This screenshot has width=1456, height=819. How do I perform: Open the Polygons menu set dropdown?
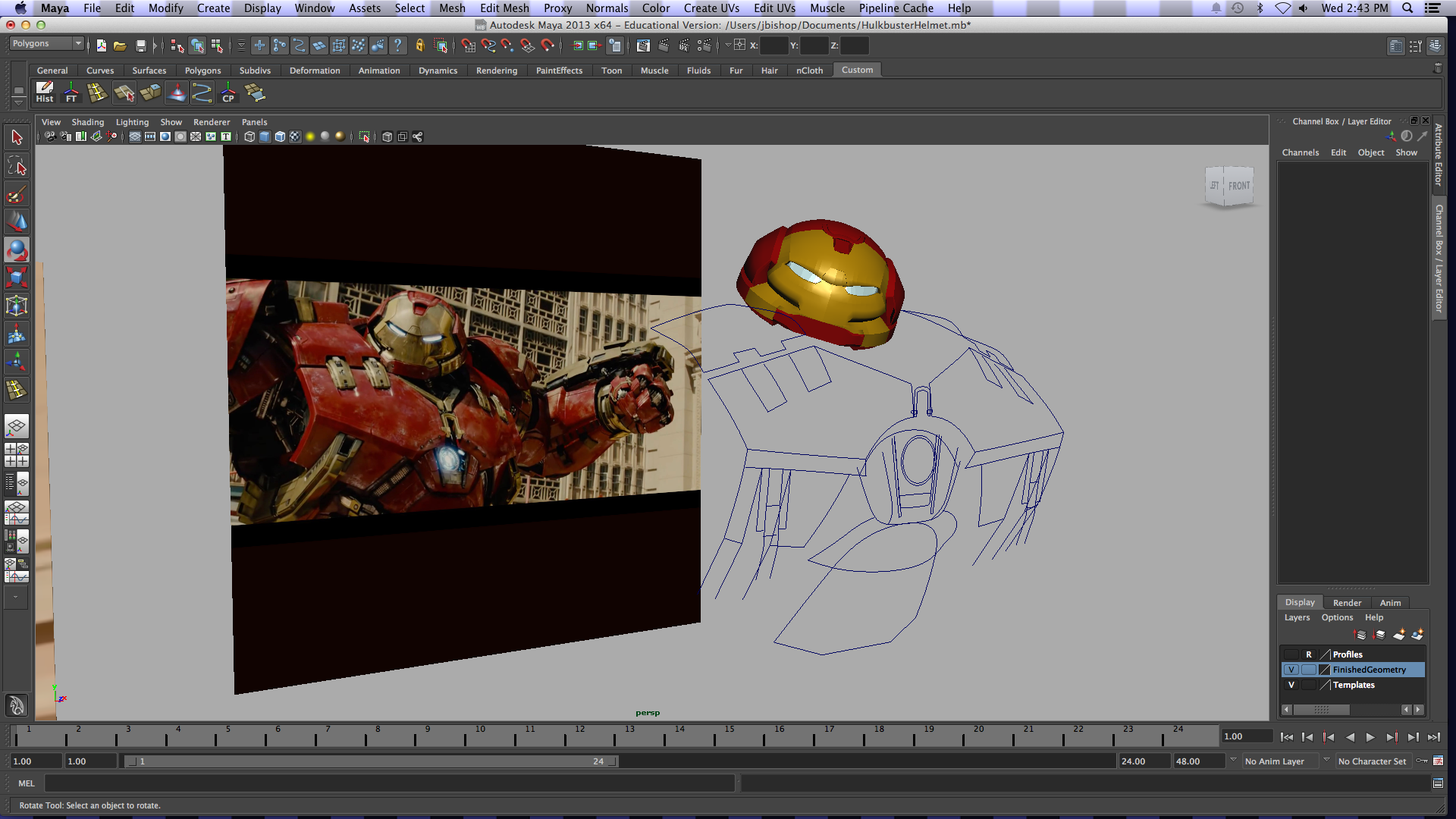tap(46, 44)
